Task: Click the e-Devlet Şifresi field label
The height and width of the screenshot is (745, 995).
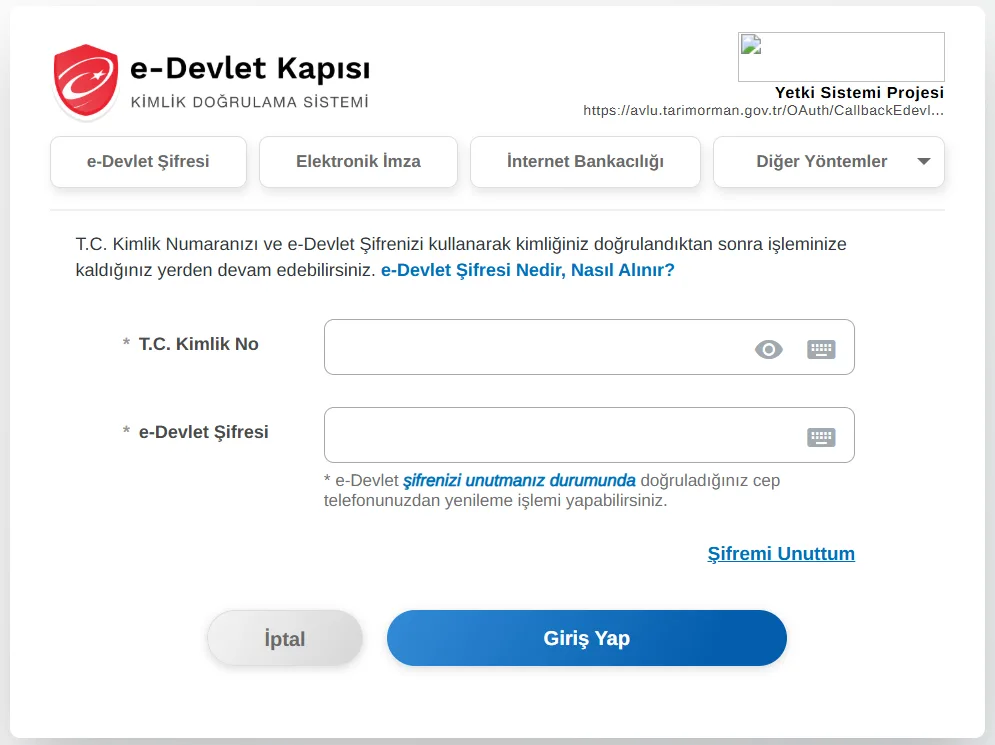Action: (204, 432)
